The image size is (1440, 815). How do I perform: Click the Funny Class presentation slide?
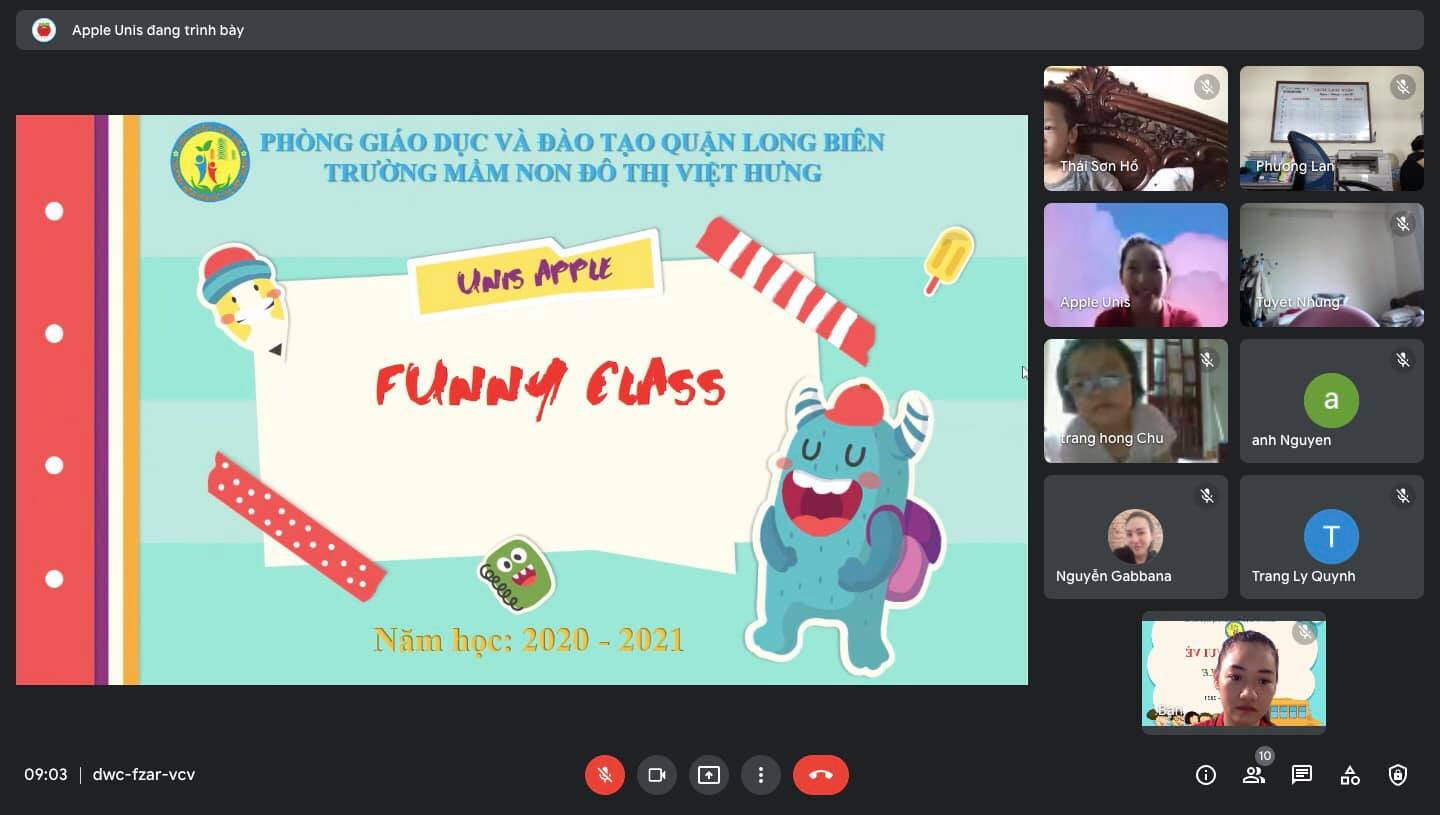click(521, 400)
